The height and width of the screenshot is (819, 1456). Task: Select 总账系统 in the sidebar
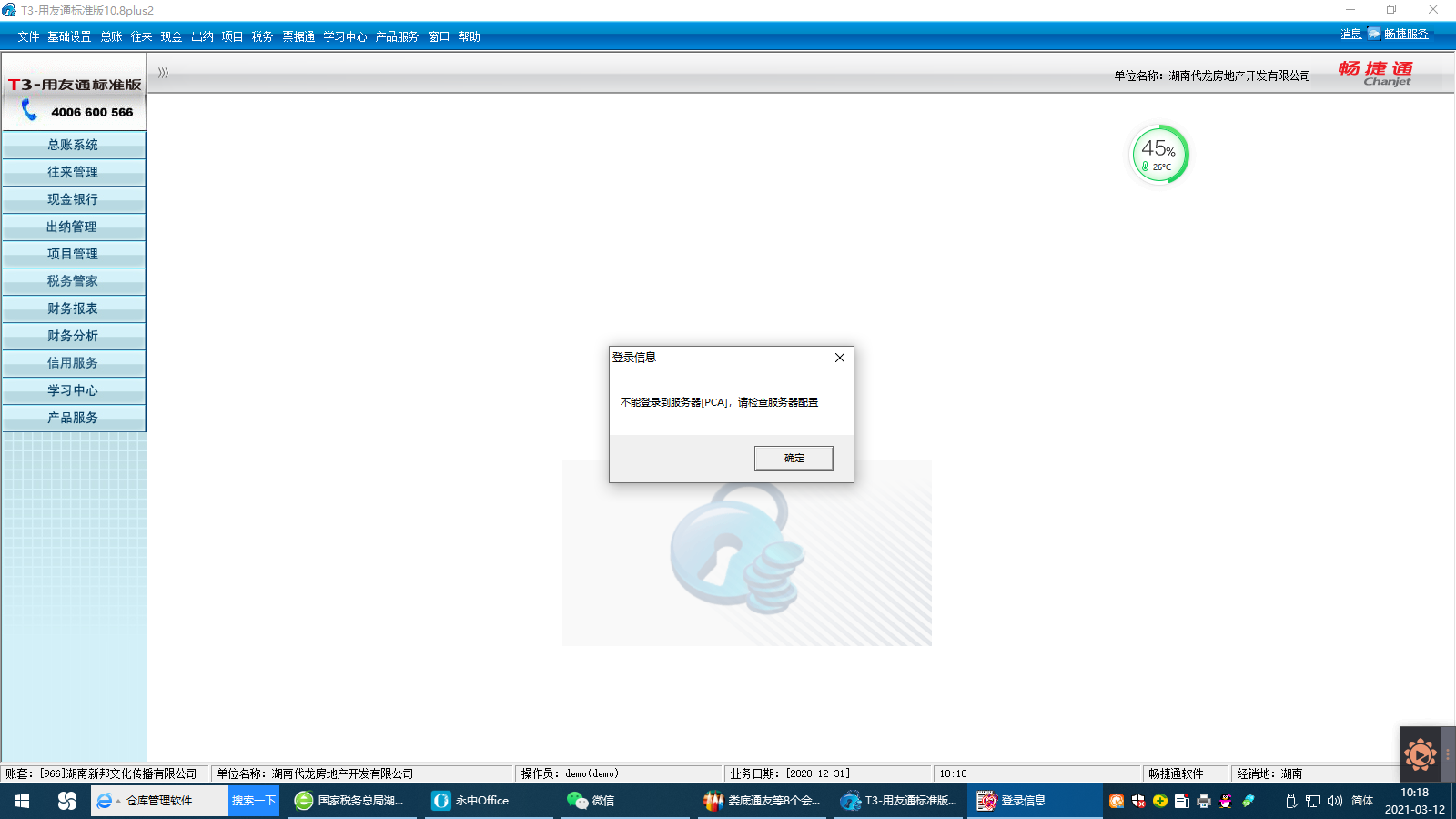74,145
